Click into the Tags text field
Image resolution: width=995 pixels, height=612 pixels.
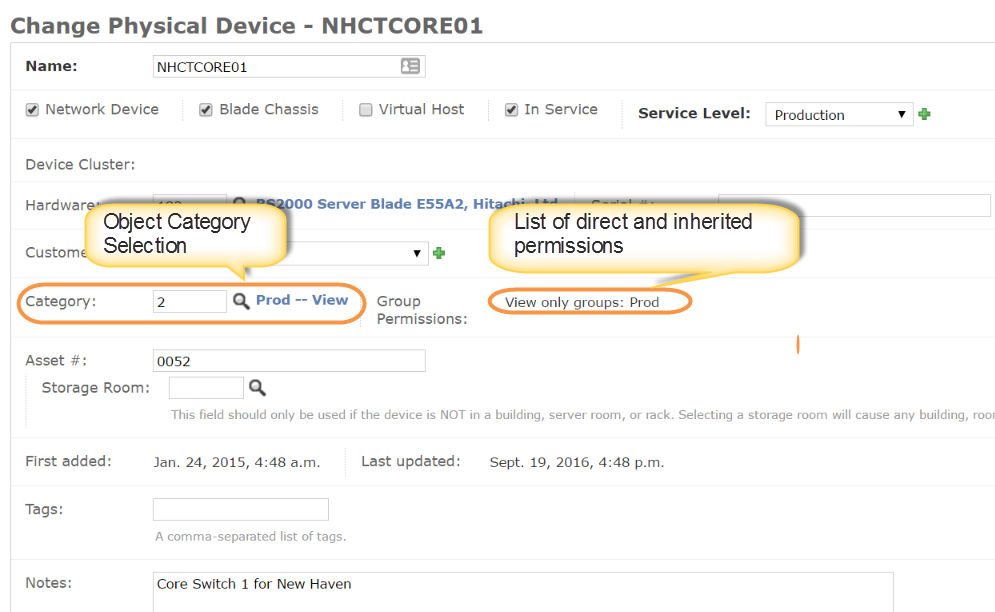(240, 509)
